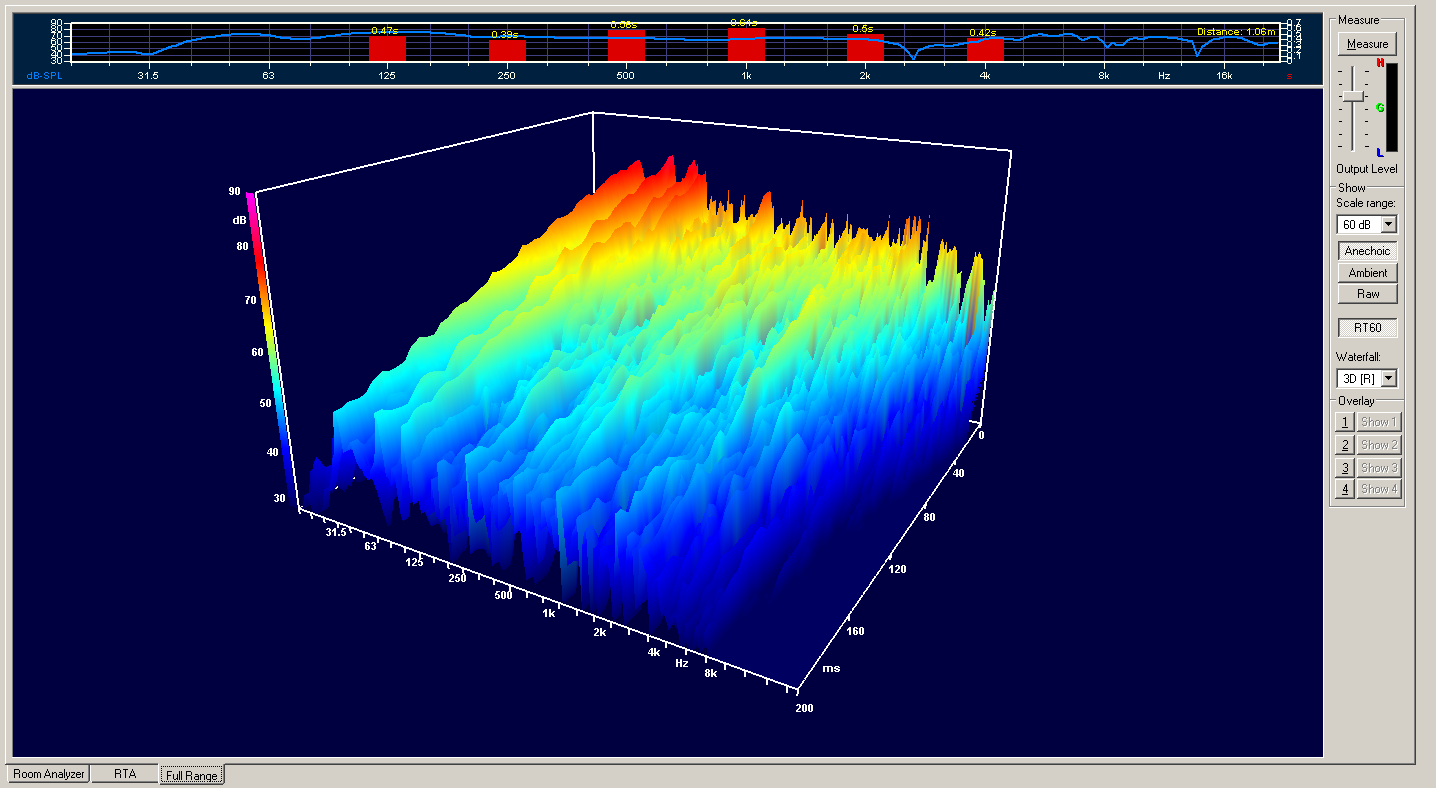This screenshot has width=1436, height=788.
Task: Change scale range from 60 dB
Action: [x=1360, y=224]
